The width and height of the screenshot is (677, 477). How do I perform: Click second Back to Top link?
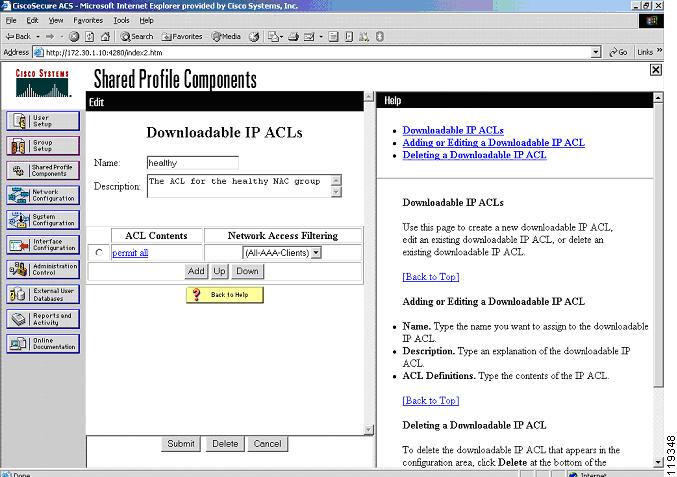click(430, 401)
